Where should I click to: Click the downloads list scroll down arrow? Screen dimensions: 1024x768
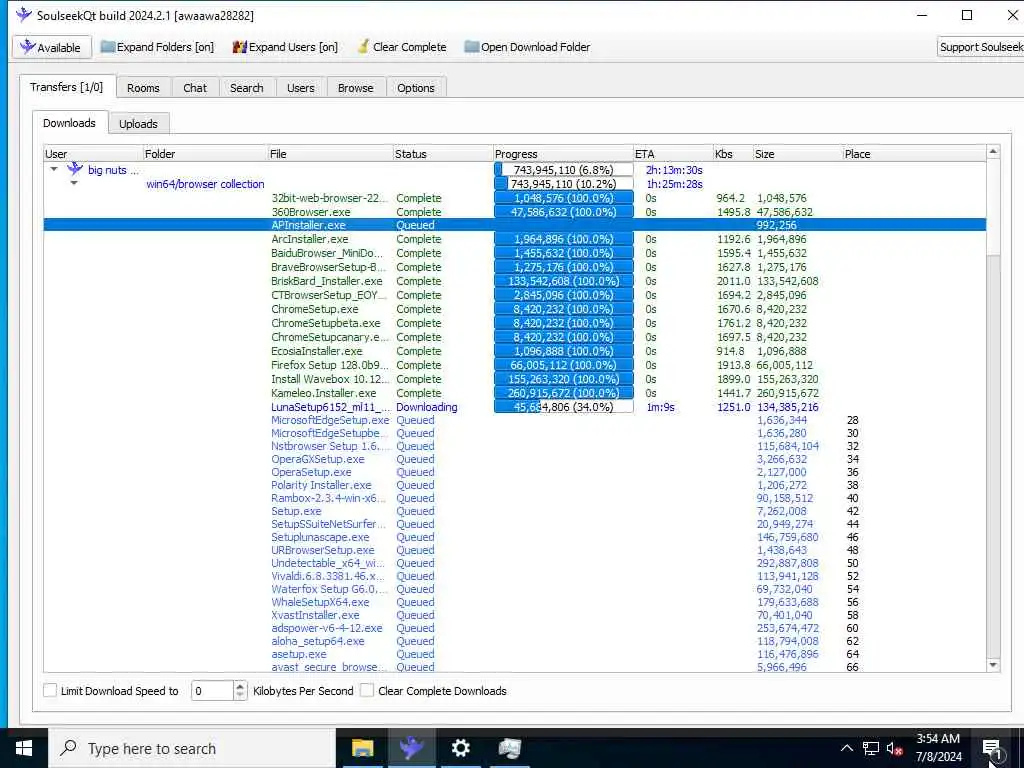pos(993,665)
